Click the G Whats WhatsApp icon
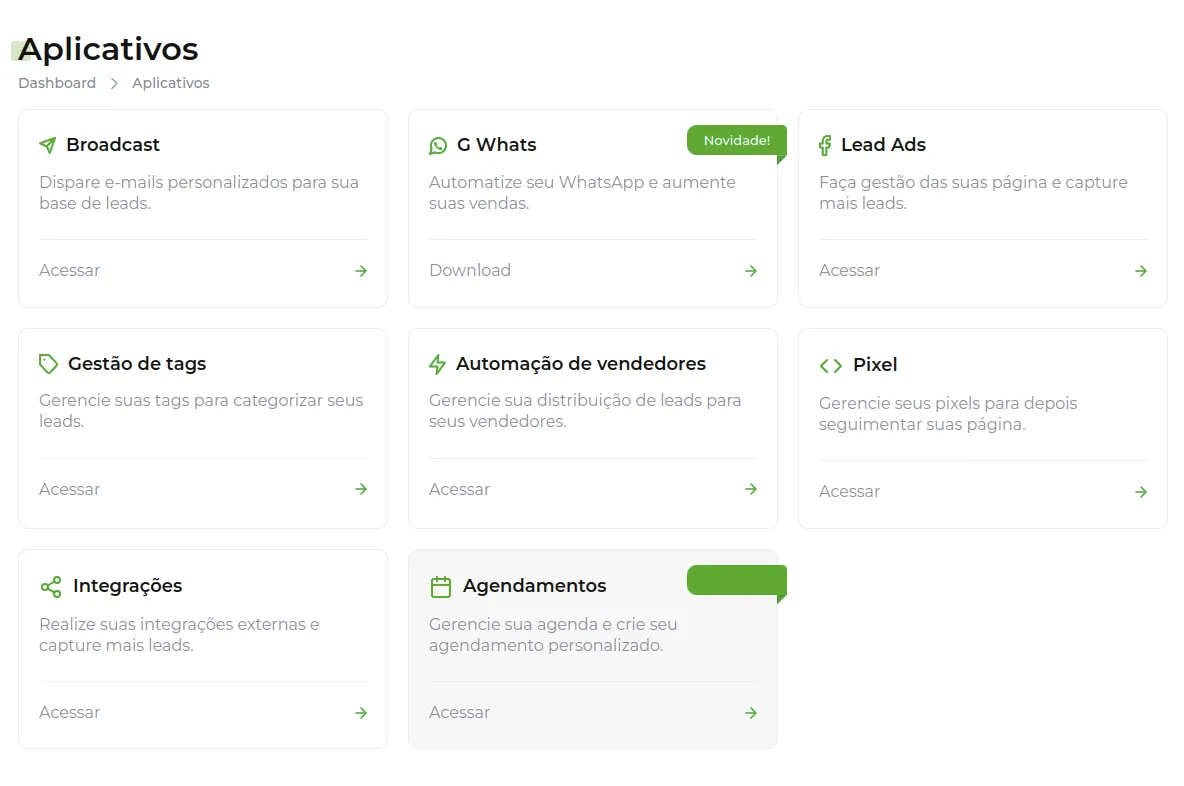 coord(438,146)
